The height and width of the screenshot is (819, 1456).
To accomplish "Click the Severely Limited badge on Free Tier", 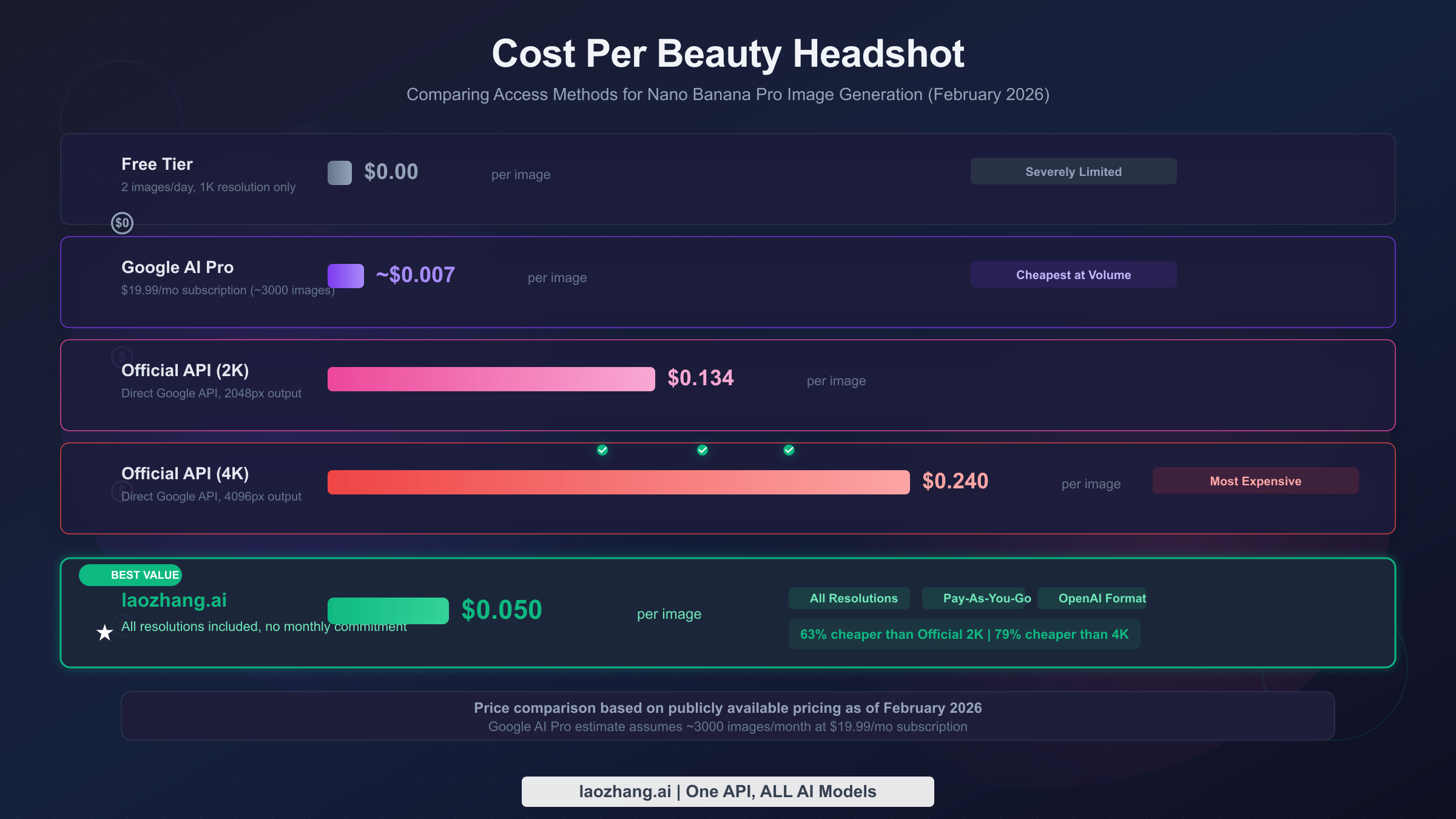I will [1073, 171].
